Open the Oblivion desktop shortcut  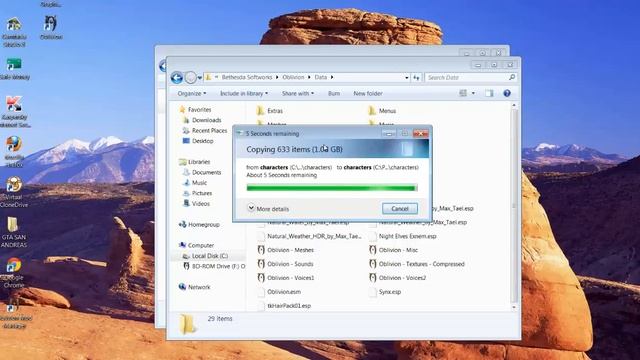[51, 27]
